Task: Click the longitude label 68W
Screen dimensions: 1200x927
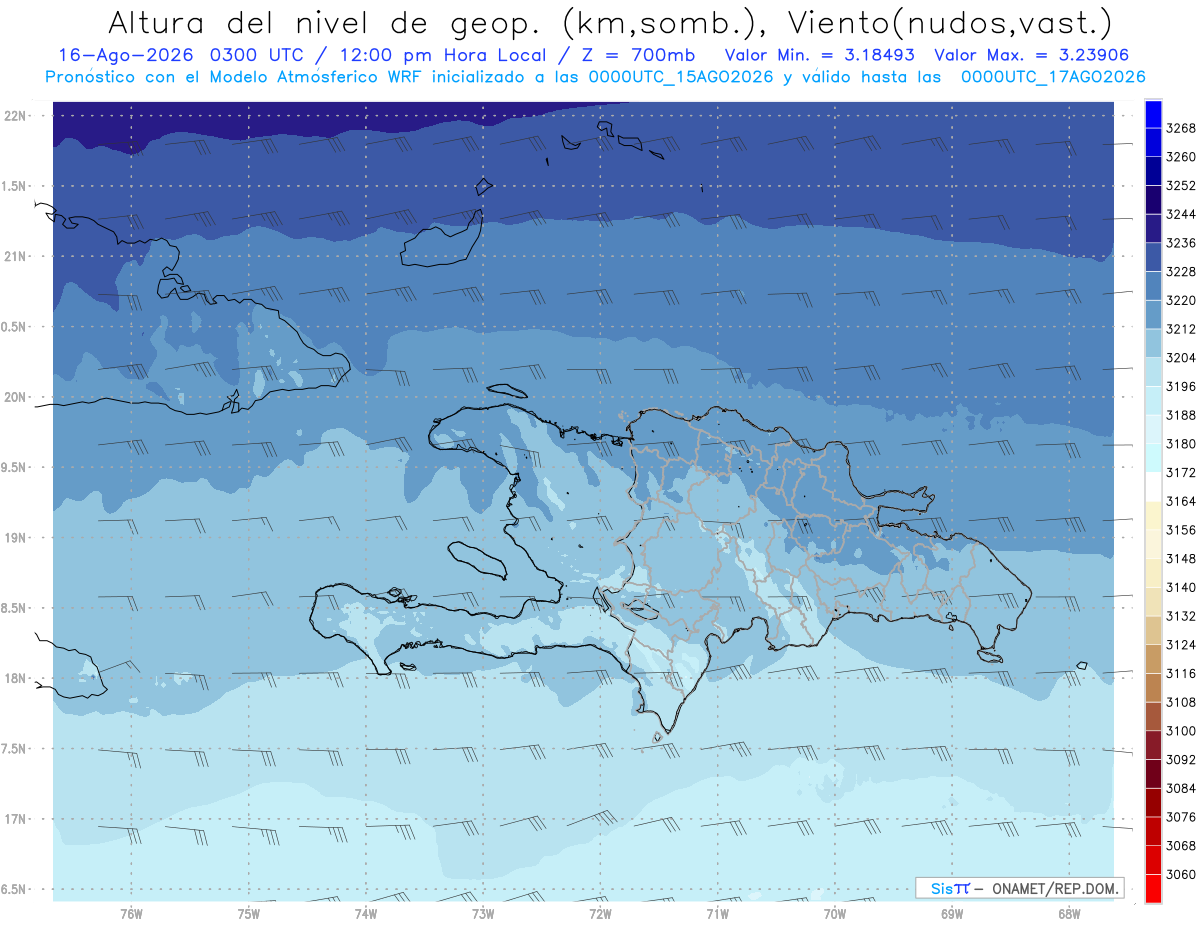Action: point(1069,914)
